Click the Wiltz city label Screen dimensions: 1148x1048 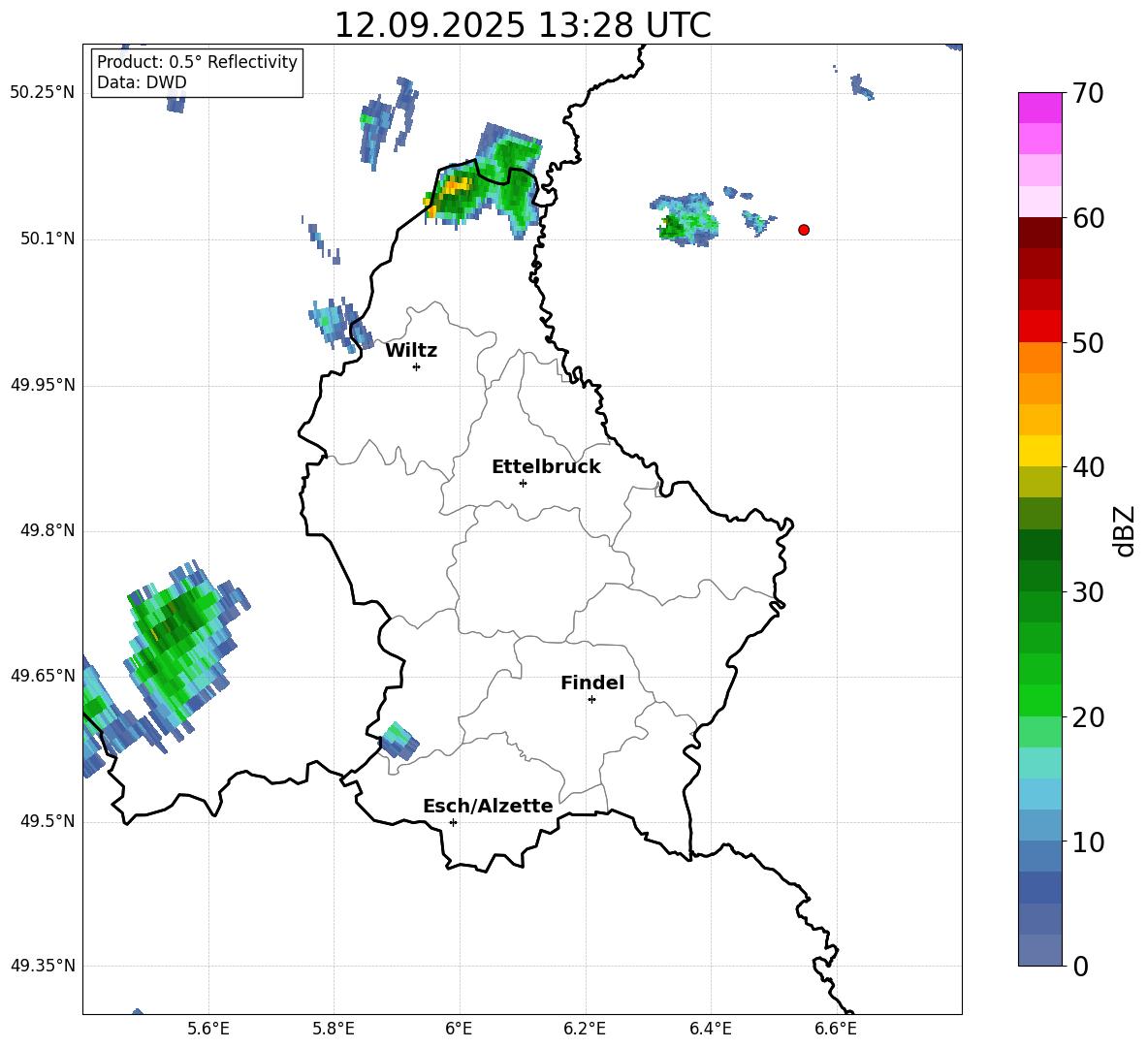[x=411, y=351]
